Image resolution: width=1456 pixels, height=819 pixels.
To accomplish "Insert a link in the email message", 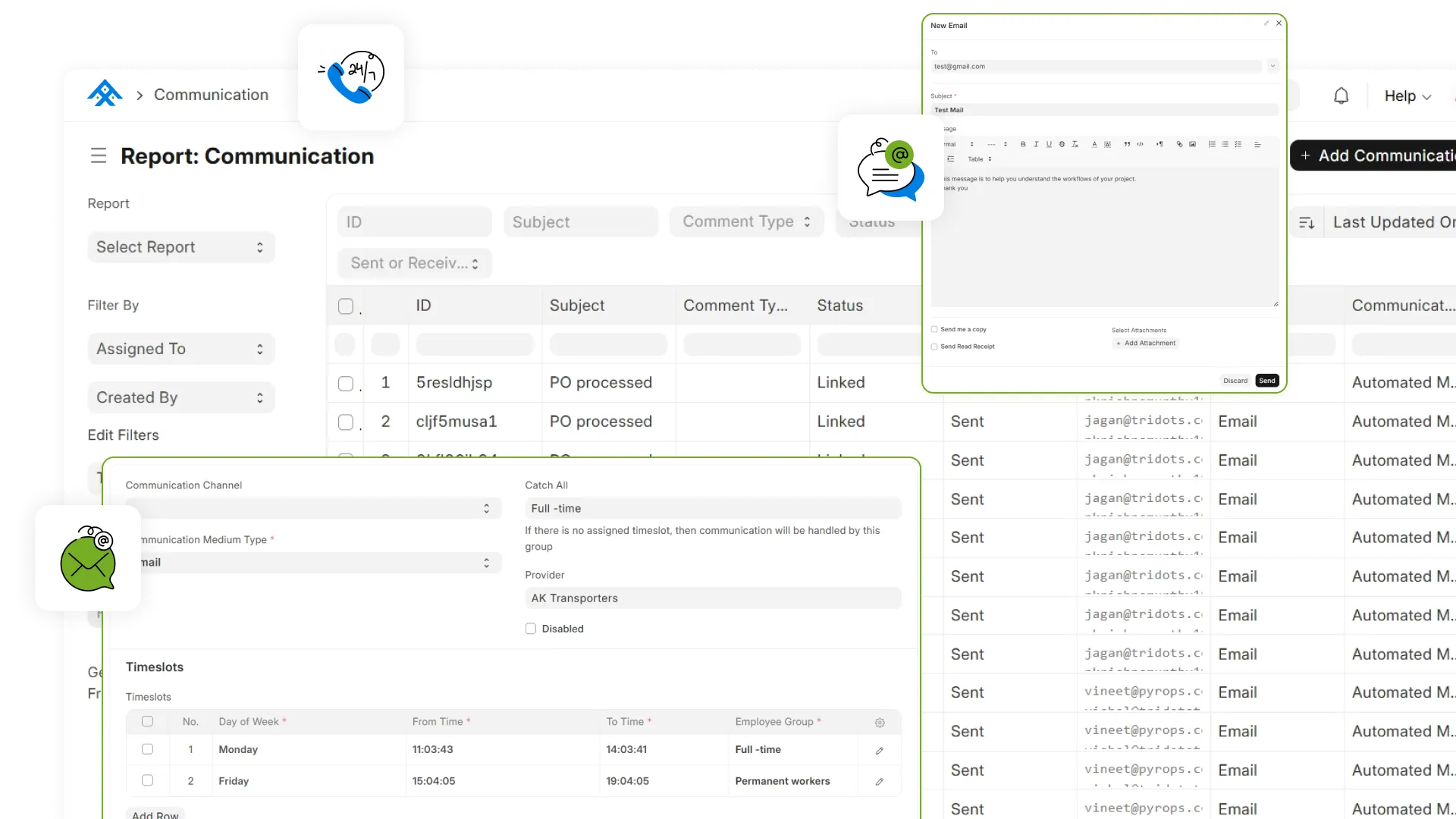I will click(1179, 144).
